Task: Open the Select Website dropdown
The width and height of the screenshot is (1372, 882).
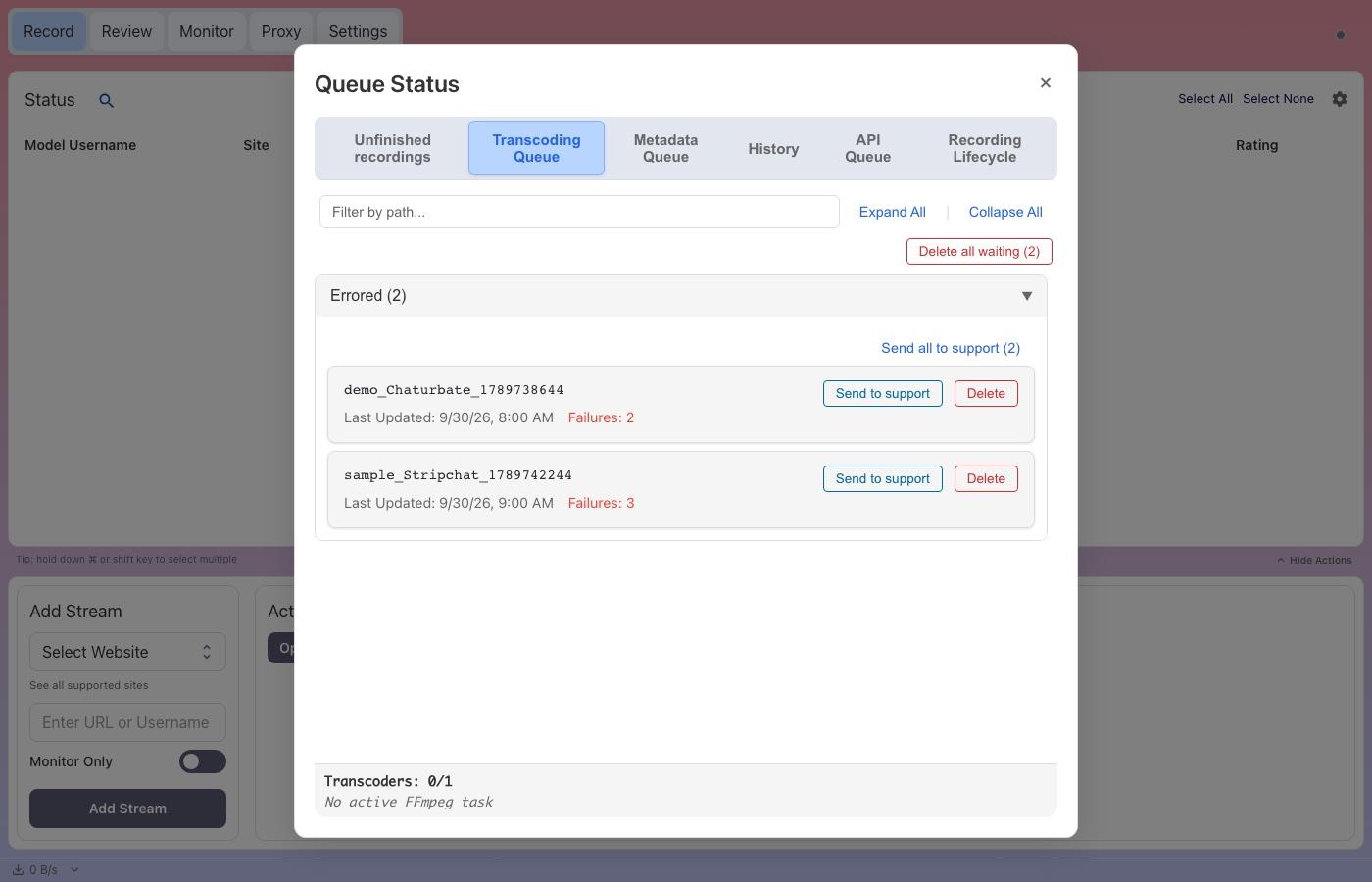Action: (x=127, y=652)
